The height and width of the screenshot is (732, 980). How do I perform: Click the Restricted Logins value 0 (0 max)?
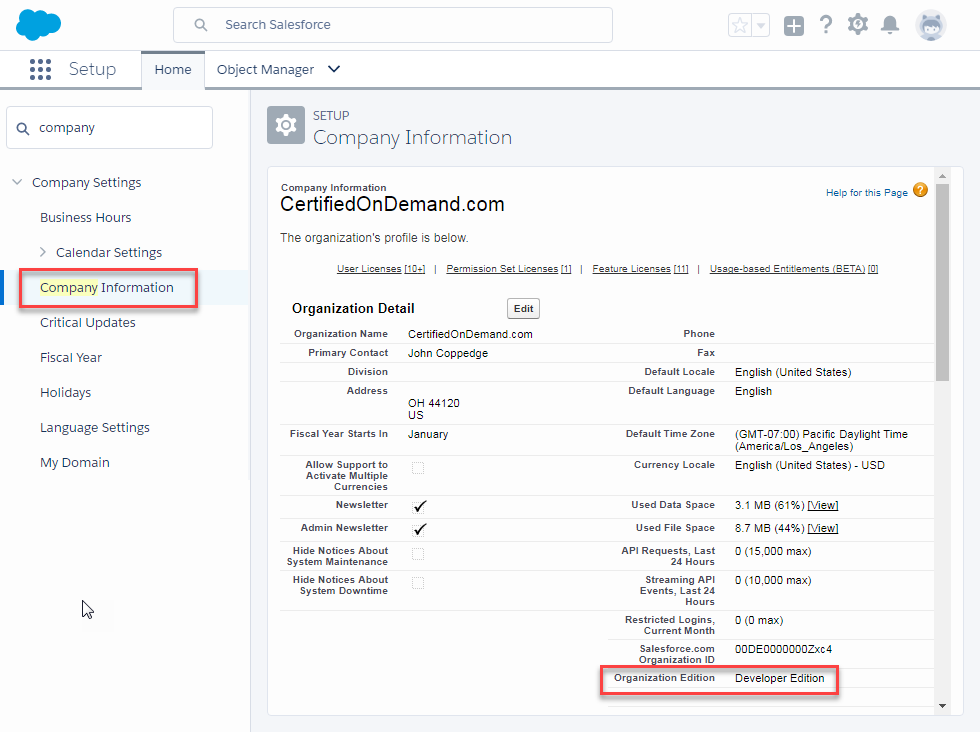coord(759,620)
